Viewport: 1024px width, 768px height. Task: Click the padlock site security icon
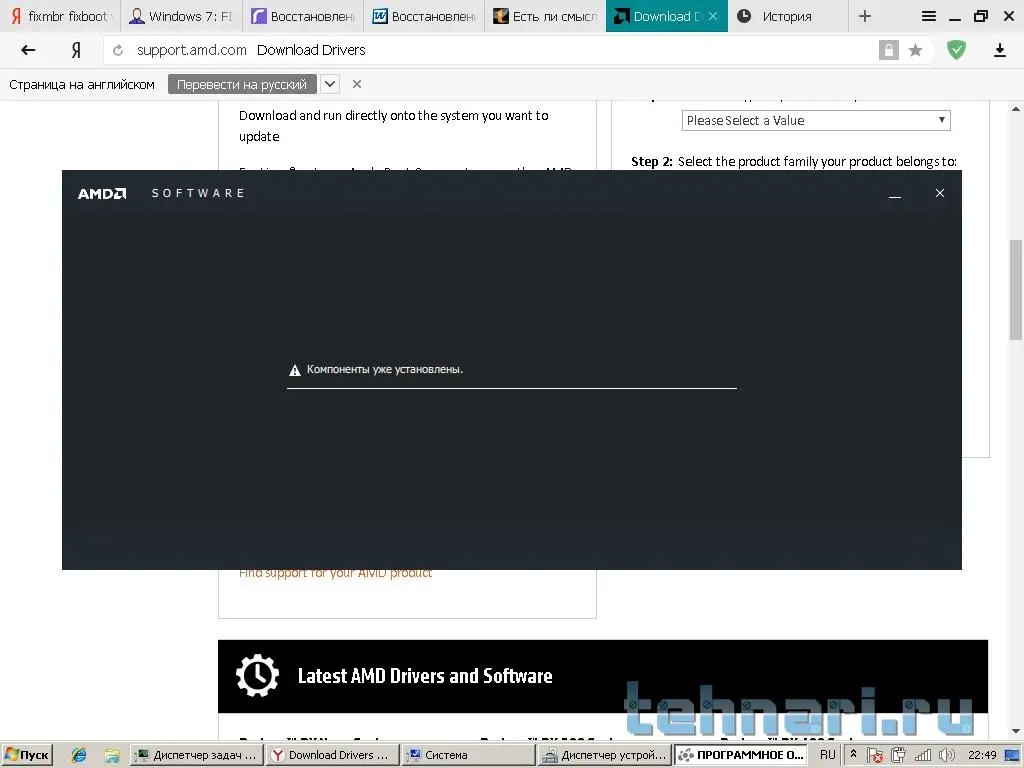pyautogui.click(x=888, y=50)
